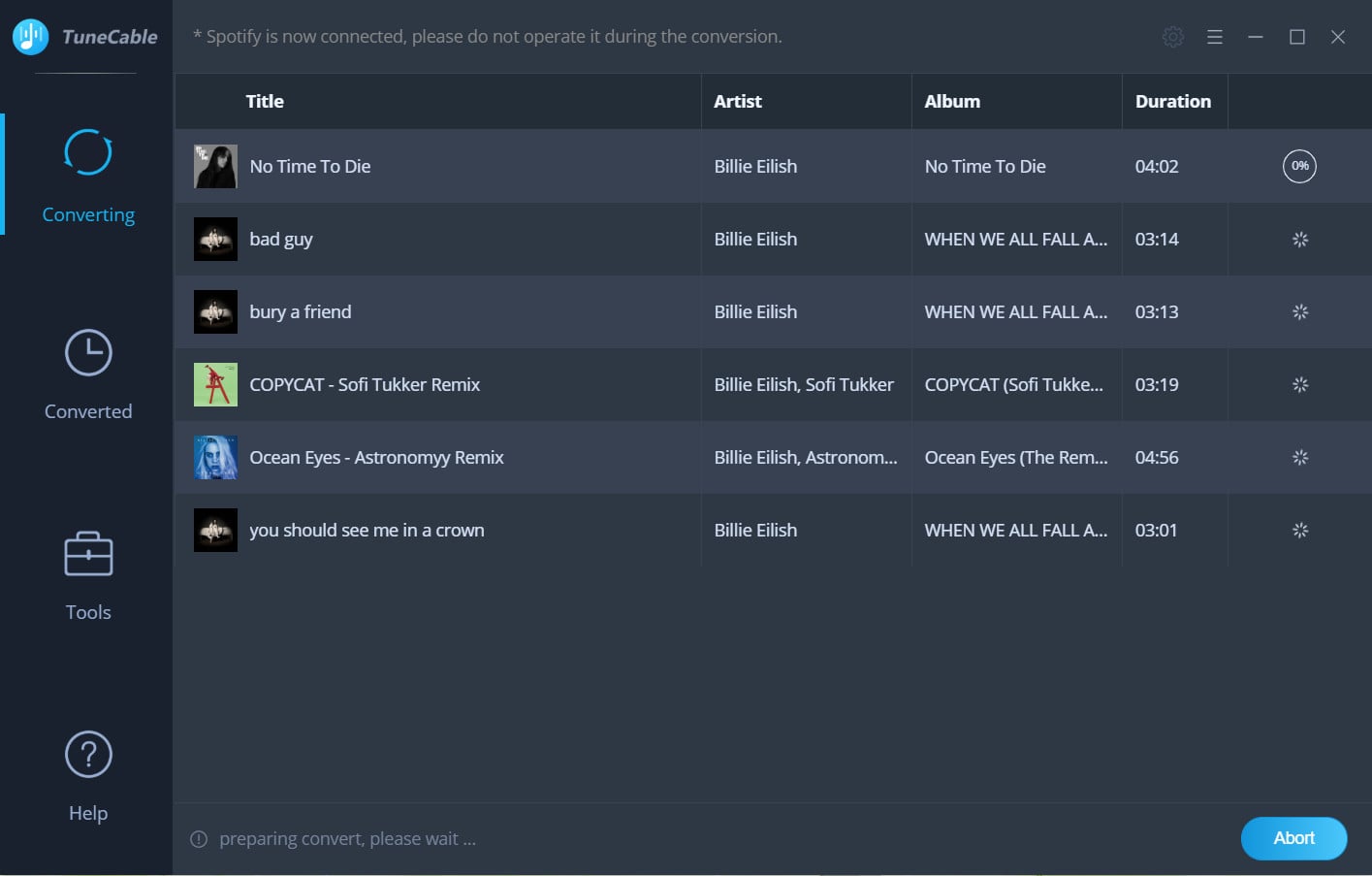1372x876 pixels.
Task: Click 'preparing convert, please wait' status text
Action: point(347,838)
